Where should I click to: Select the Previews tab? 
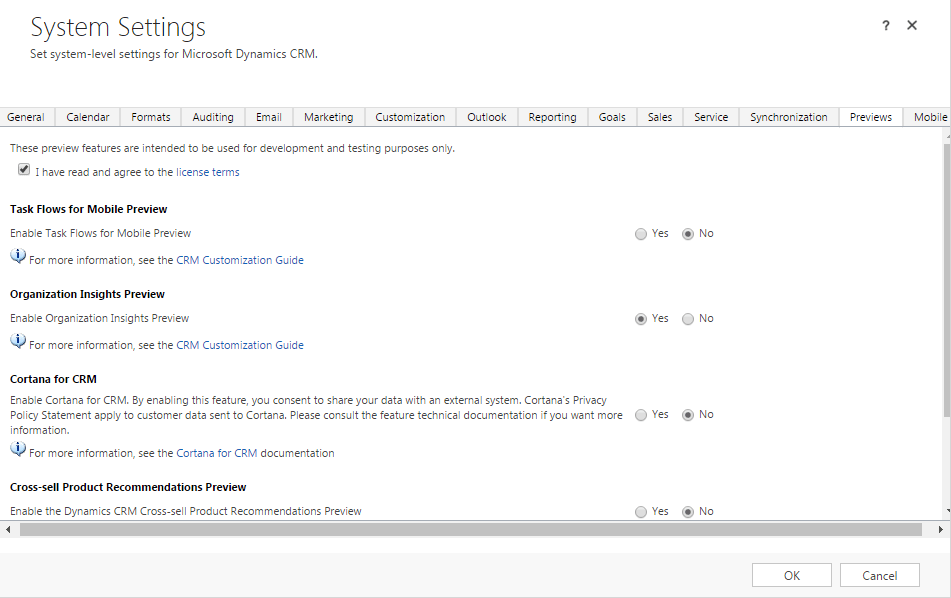(x=871, y=117)
